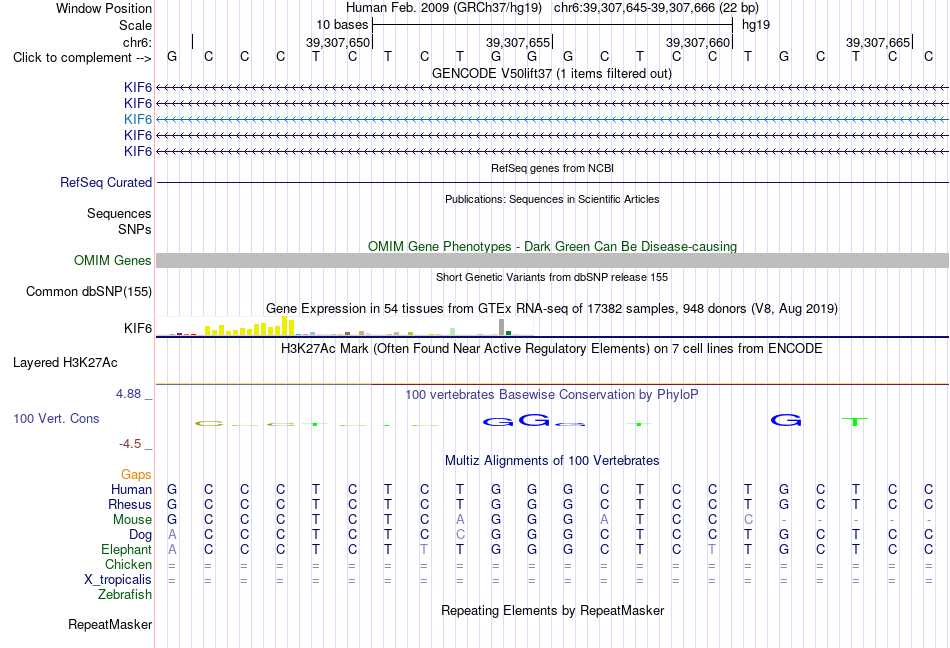Click the 10 bases scale bar text
950x648 pixels.
(342, 25)
